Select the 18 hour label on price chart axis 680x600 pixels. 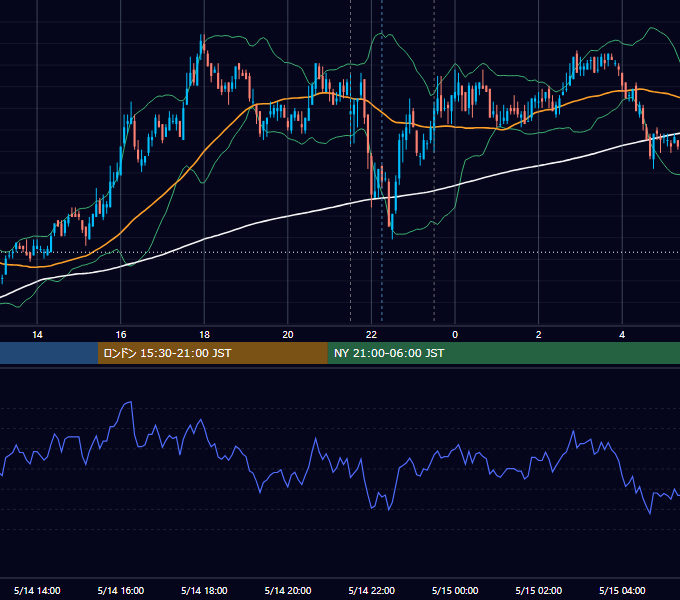204,335
